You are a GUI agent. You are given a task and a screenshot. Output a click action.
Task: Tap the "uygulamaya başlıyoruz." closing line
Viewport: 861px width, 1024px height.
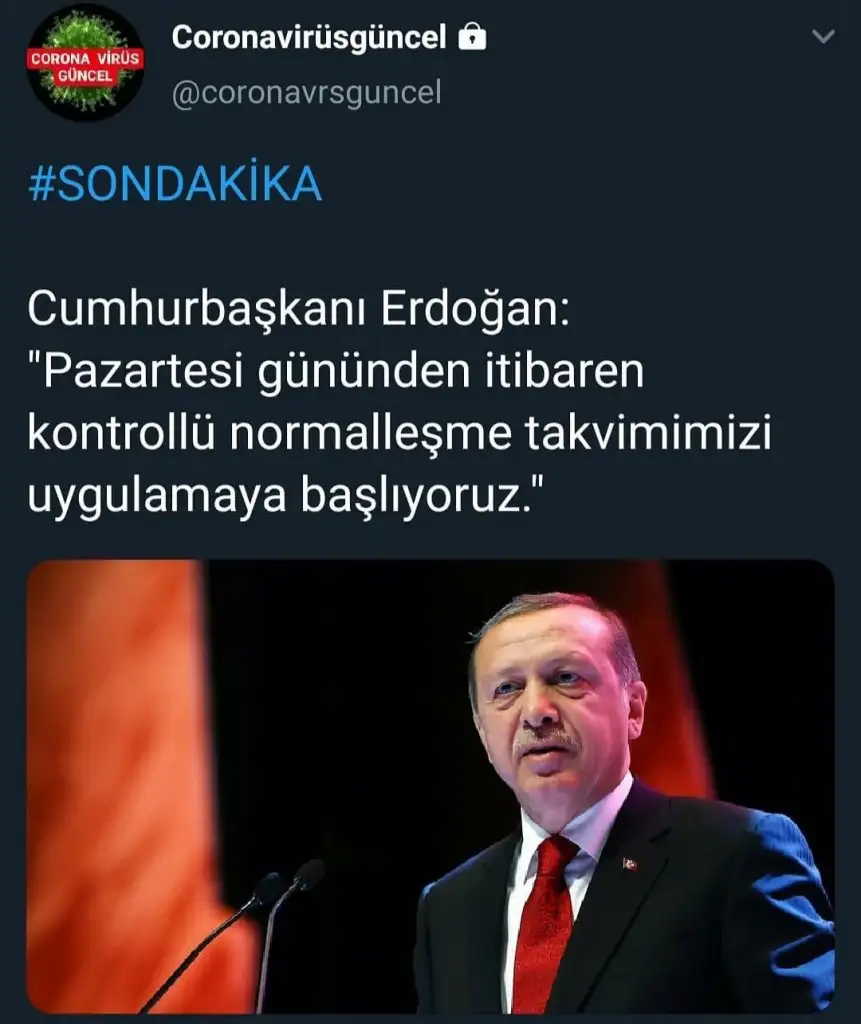point(286,496)
